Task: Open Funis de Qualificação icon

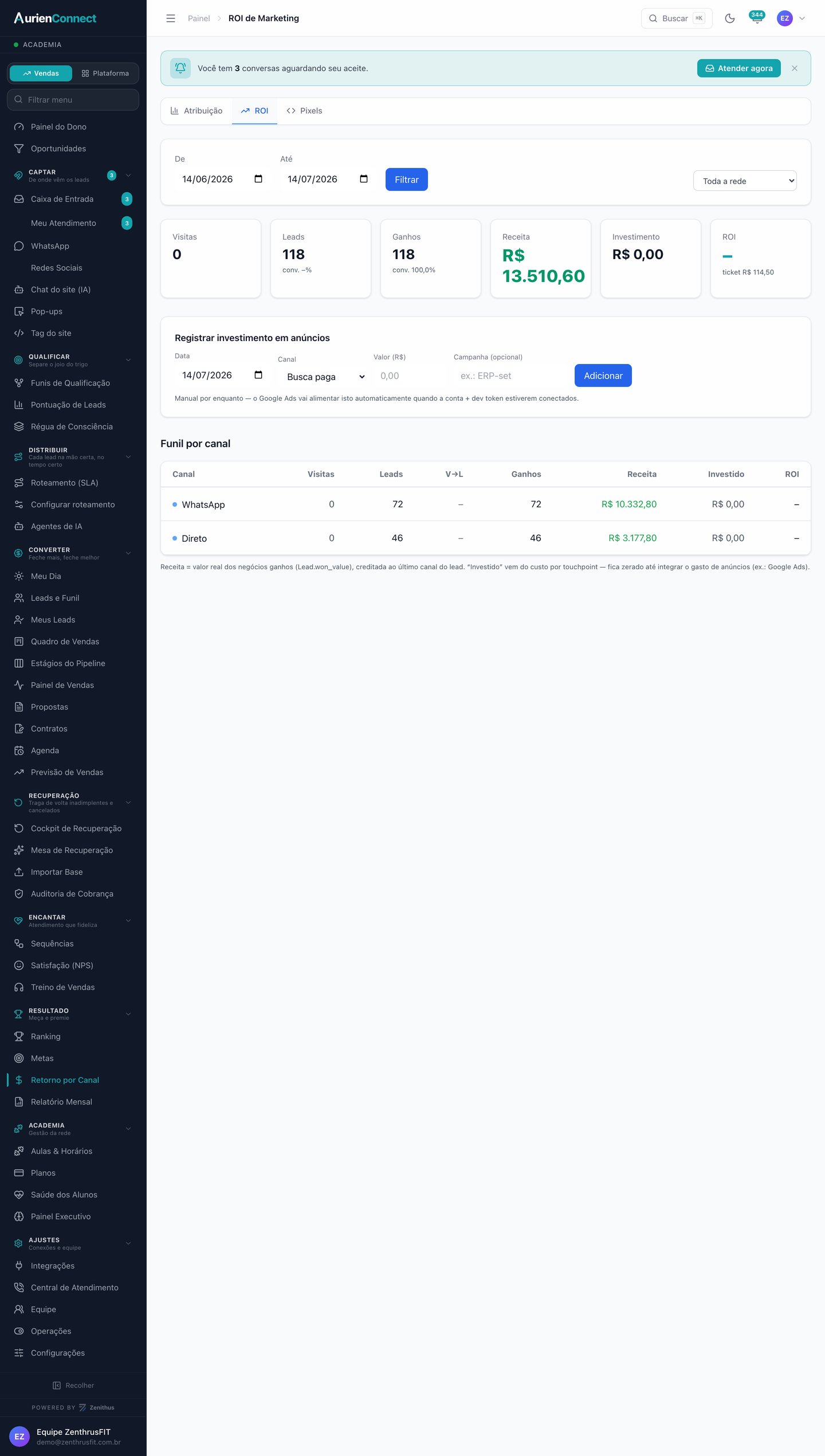Action: click(x=19, y=383)
